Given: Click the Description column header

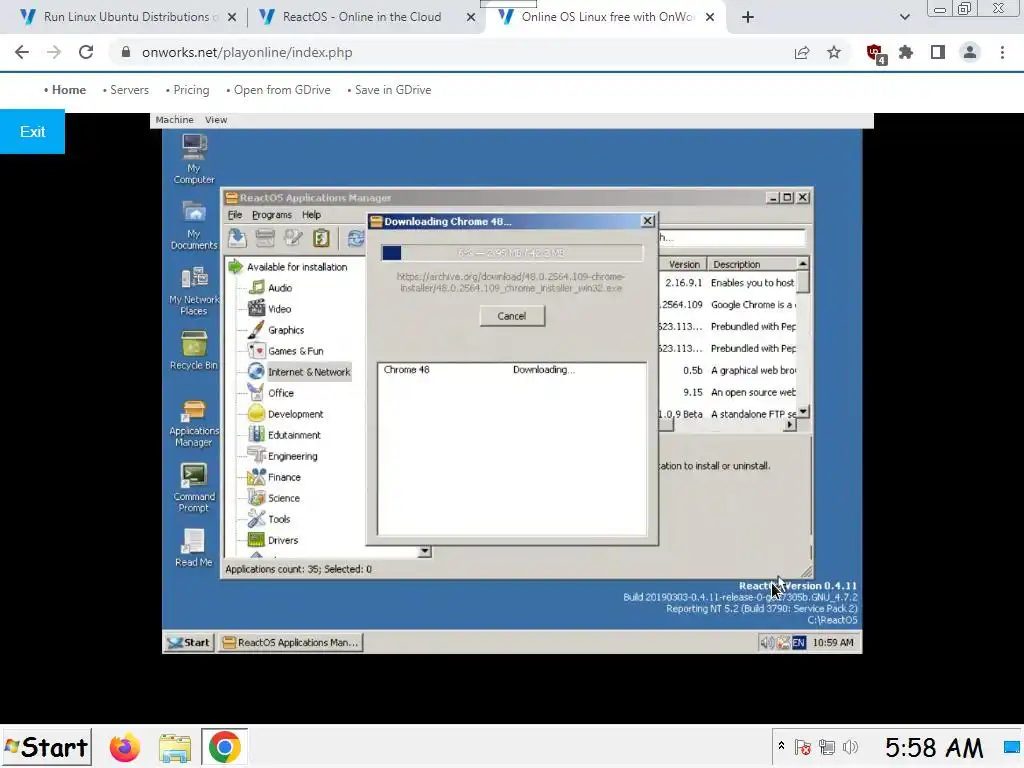Looking at the screenshot, I should pos(752,264).
